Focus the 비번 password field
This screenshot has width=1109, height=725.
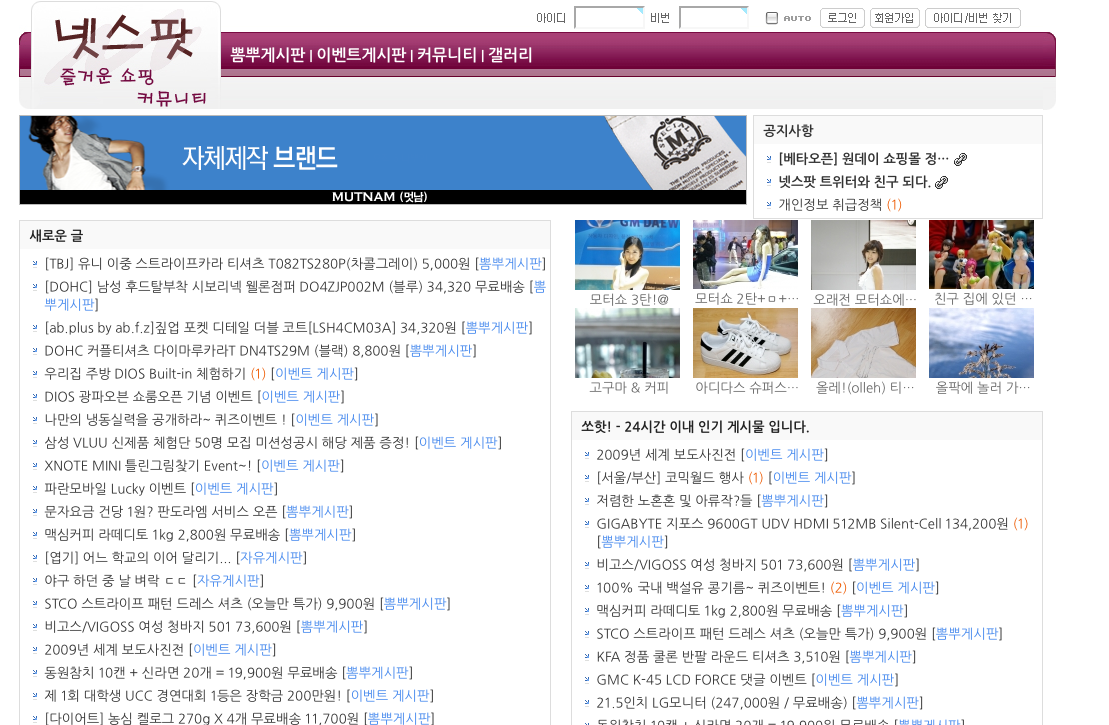pyautogui.click(x=714, y=18)
